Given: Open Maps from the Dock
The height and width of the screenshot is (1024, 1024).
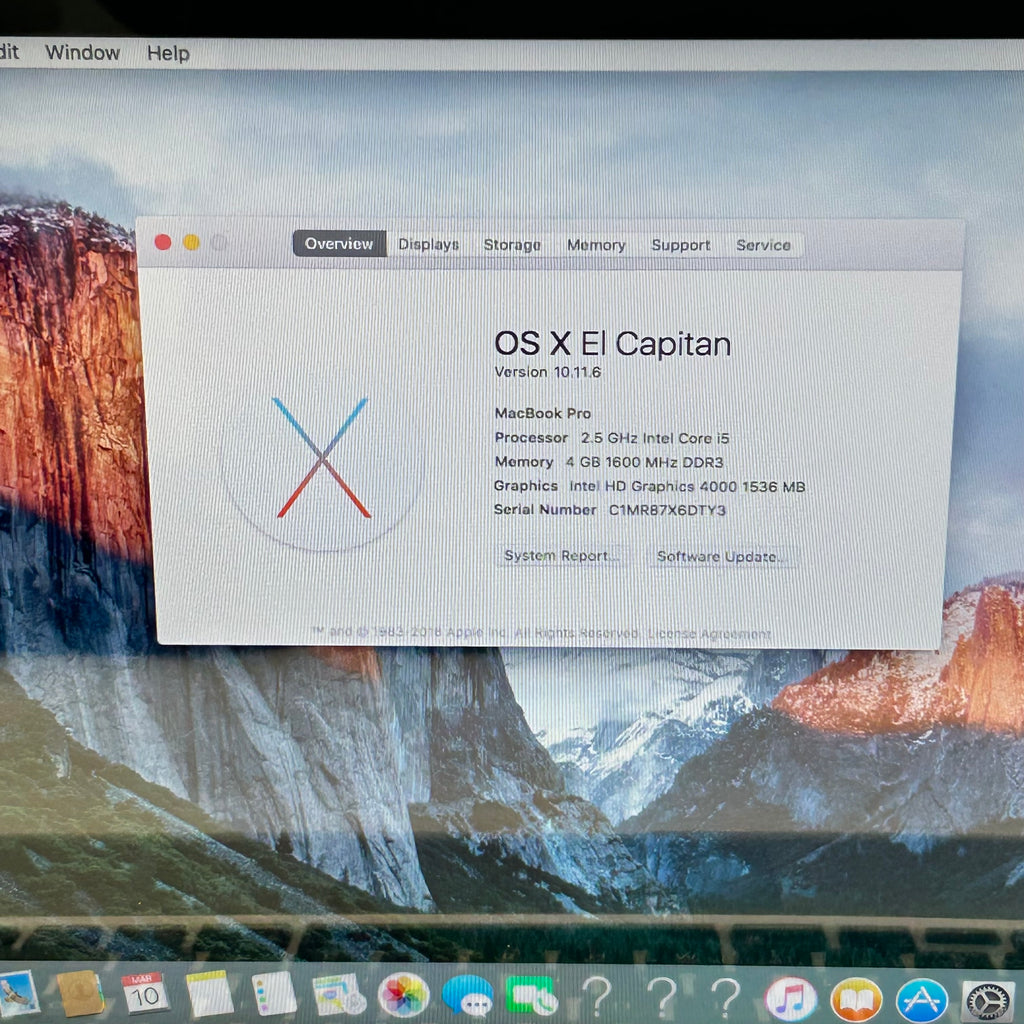Looking at the screenshot, I should (339, 995).
